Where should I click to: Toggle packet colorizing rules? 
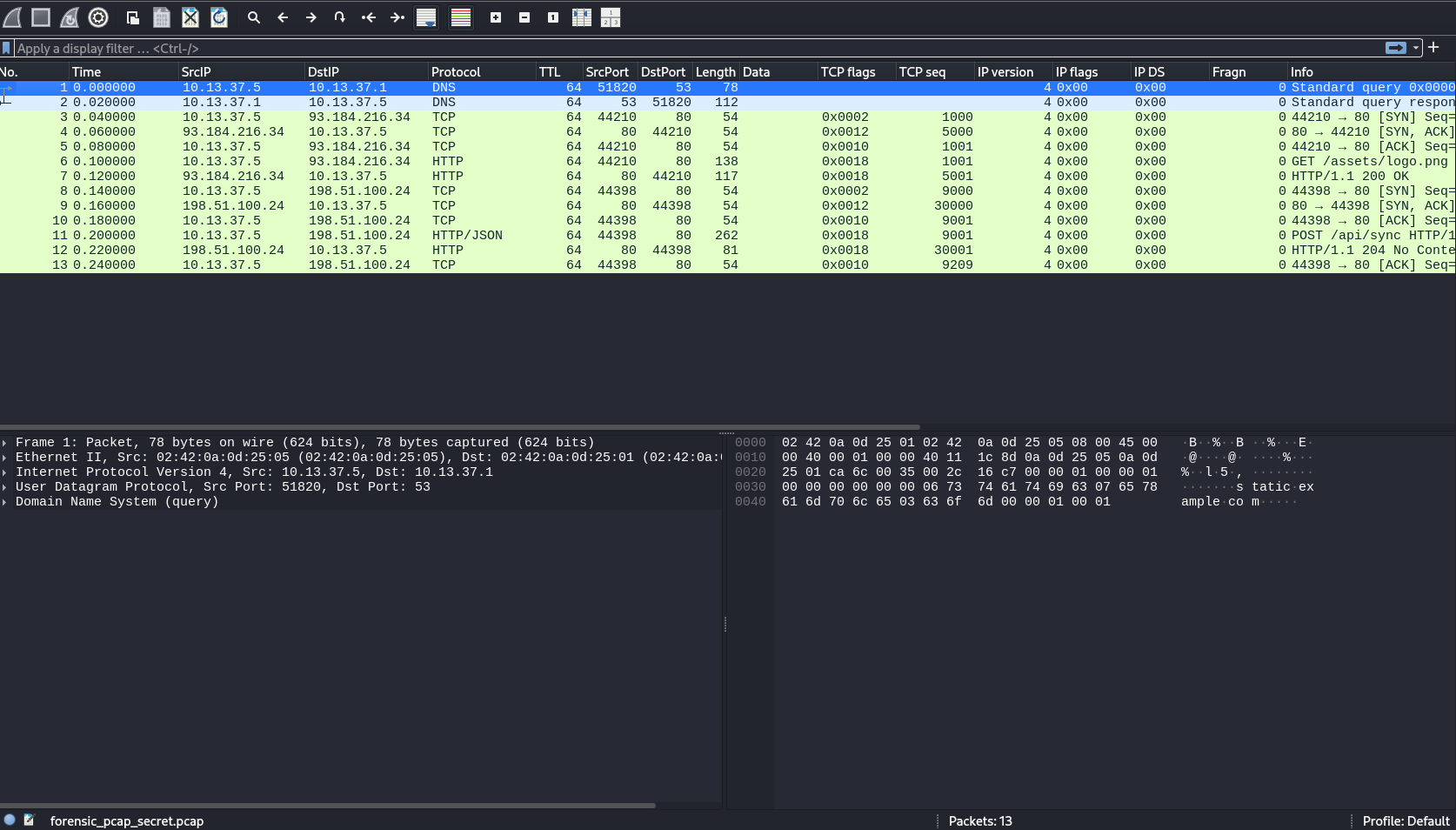[x=461, y=17]
